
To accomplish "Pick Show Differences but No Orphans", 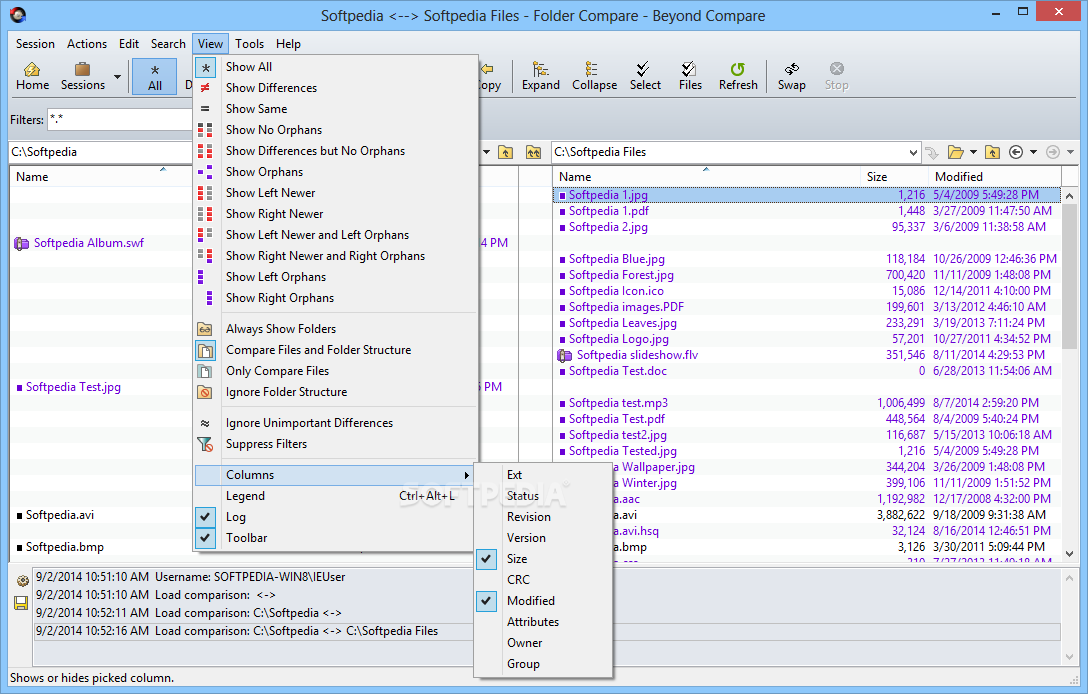I will (x=336, y=151).
